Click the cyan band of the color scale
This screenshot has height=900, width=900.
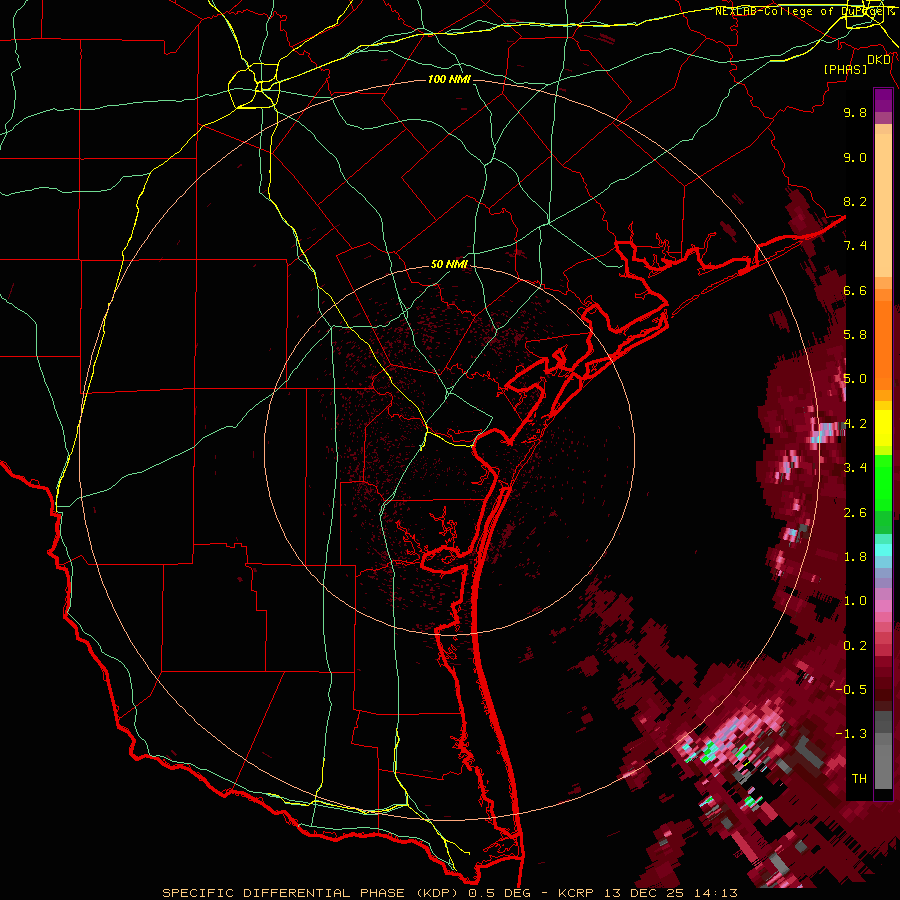pyautogui.click(x=883, y=550)
